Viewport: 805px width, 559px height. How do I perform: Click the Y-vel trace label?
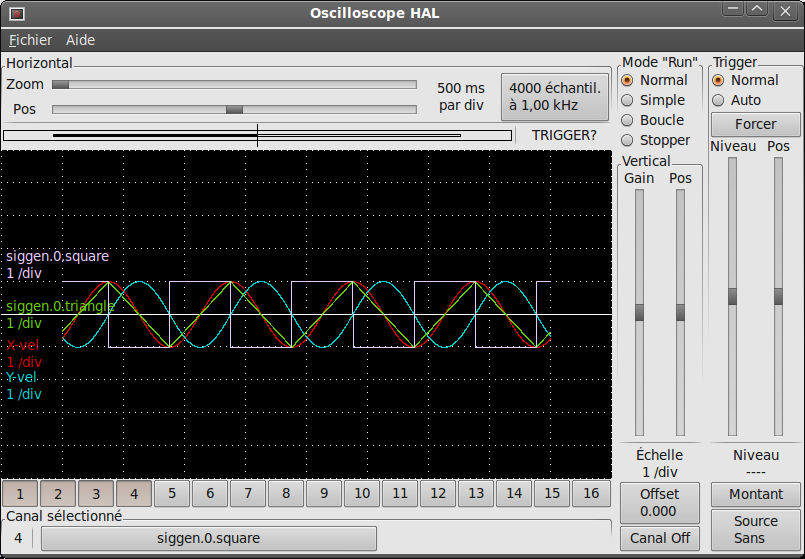point(22,377)
